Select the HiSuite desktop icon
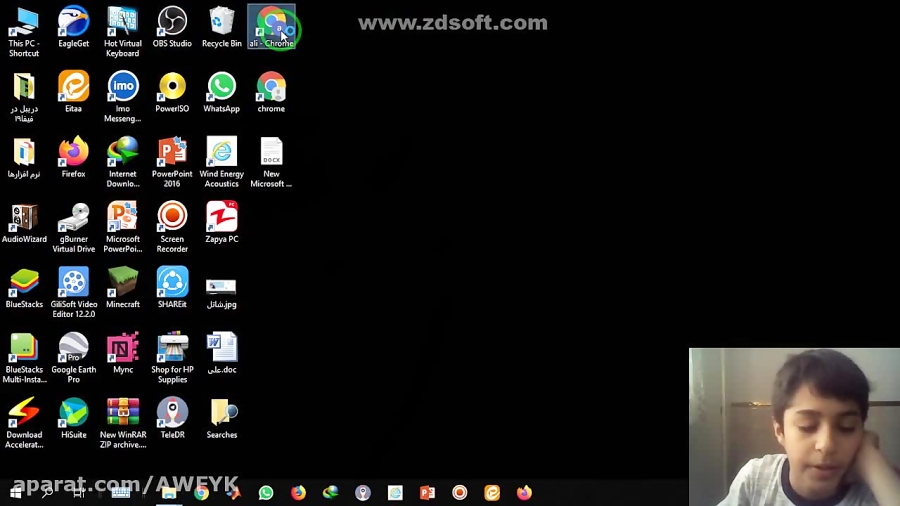The image size is (900, 506). click(x=73, y=419)
